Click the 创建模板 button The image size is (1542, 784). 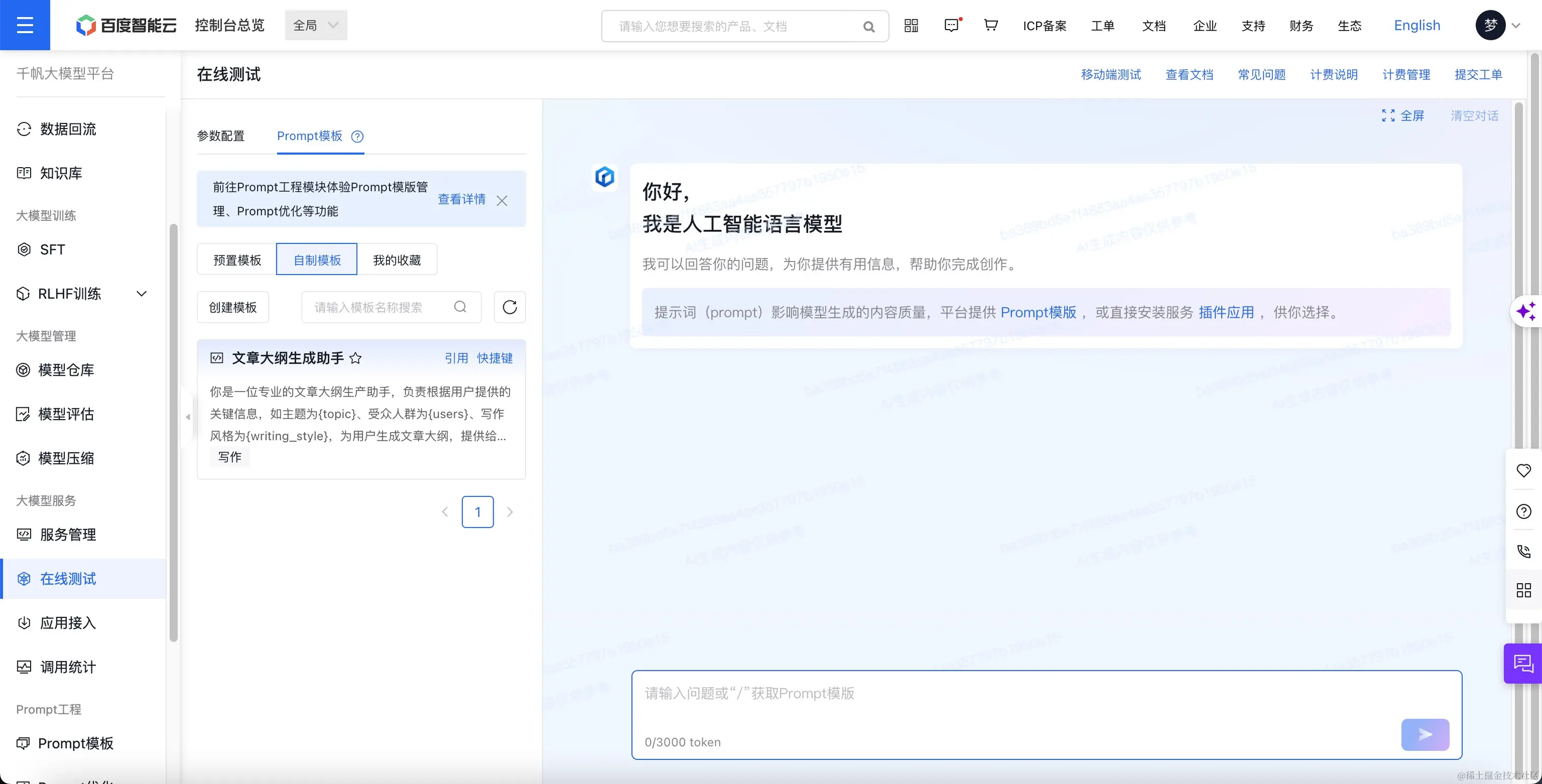[x=233, y=307]
